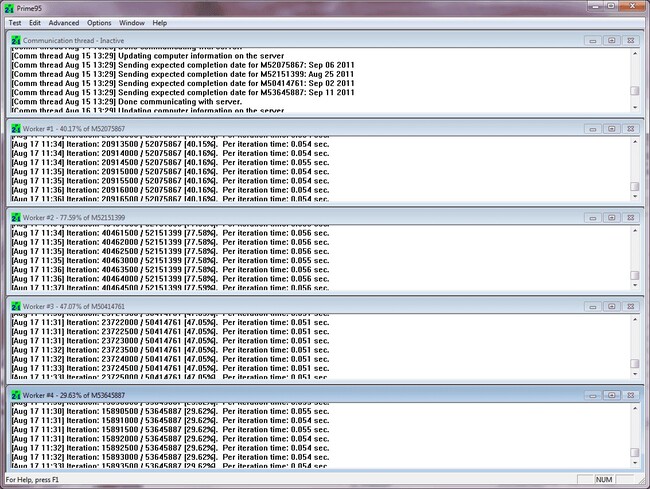The height and width of the screenshot is (489, 650).
Task: Click scroll down arrow in Communication thread window
Action: coord(635,107)
